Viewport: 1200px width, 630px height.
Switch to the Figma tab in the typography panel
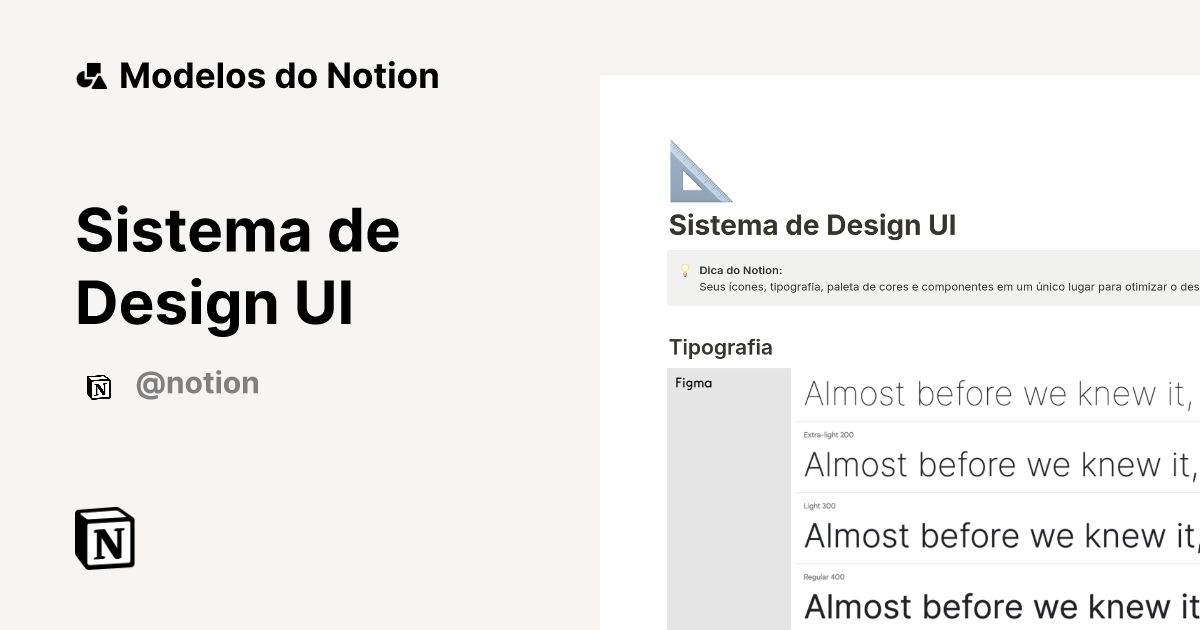click(694, 383)
